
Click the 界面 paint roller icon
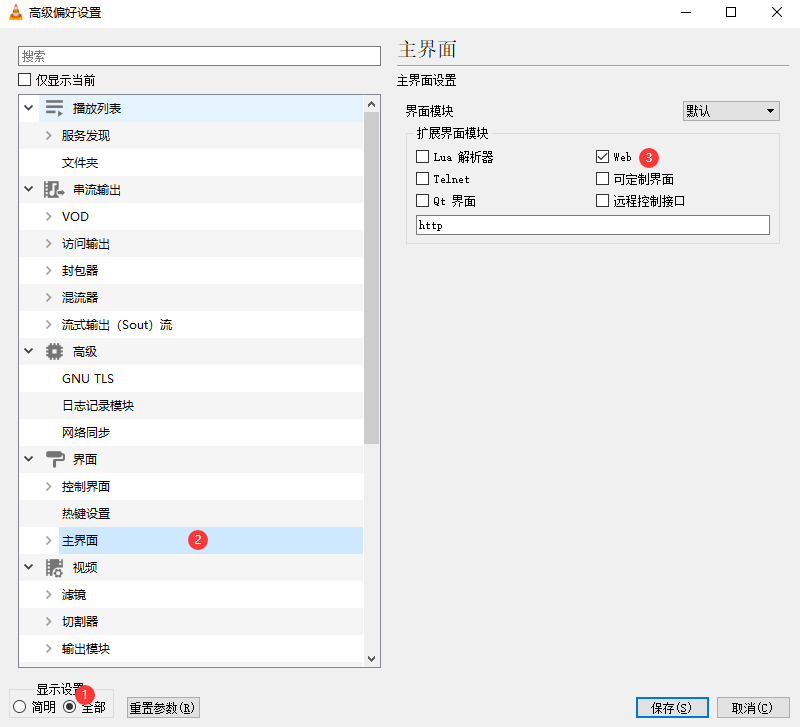(54, 459)
